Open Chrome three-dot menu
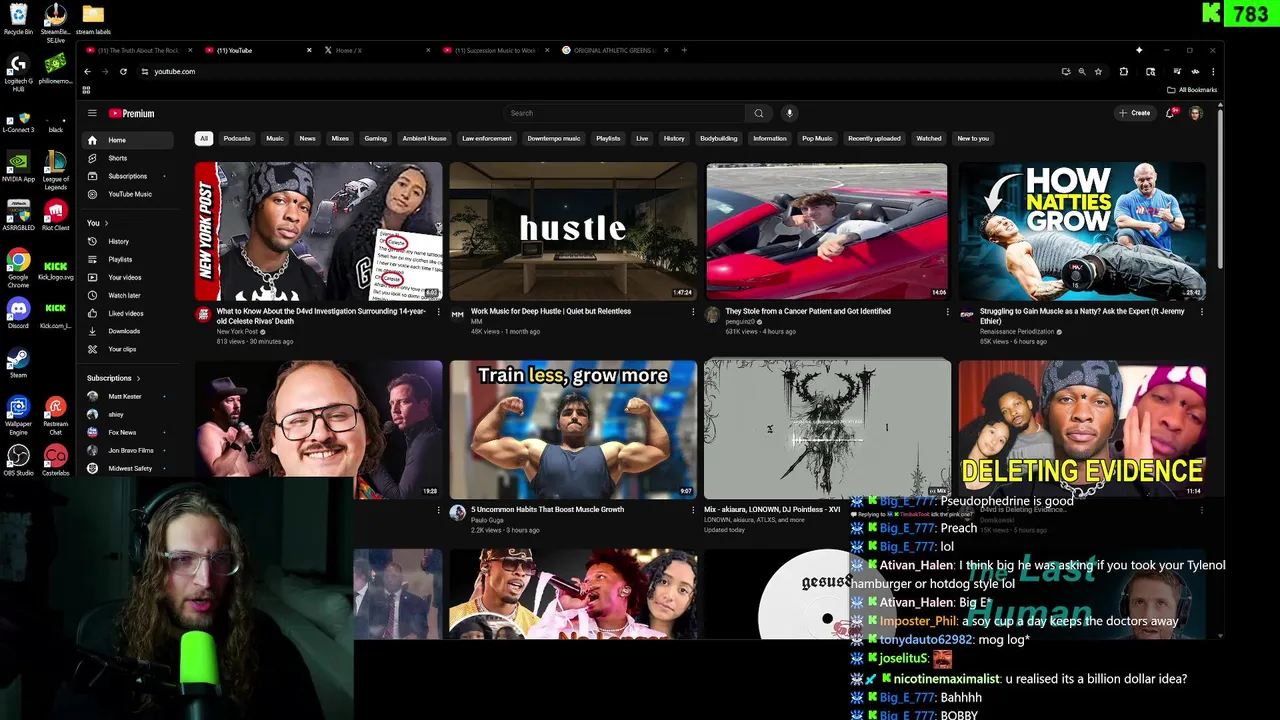This screenshot has height=720, width=1280. click(x=1212, y=71)
